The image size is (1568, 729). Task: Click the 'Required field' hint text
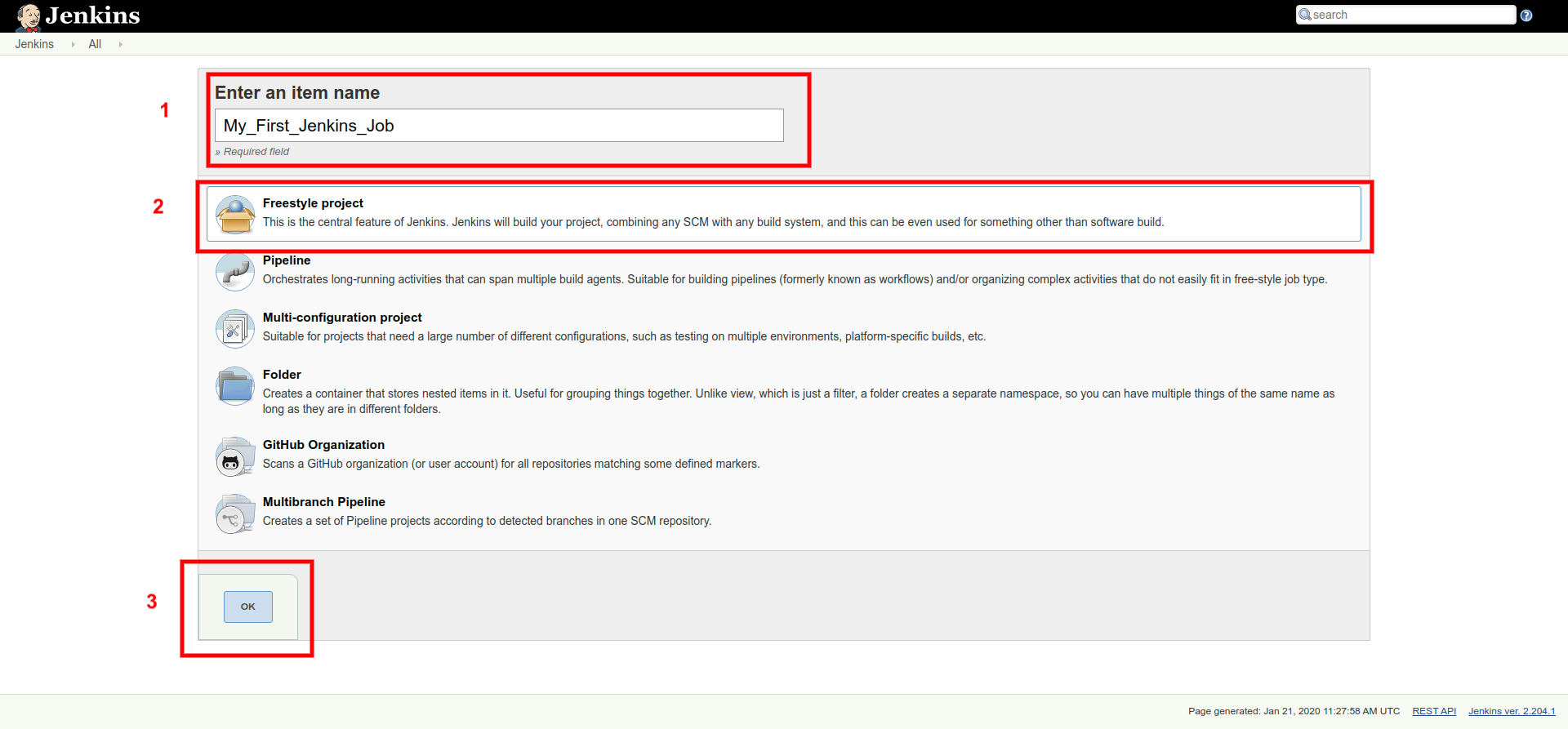point(252,152)
